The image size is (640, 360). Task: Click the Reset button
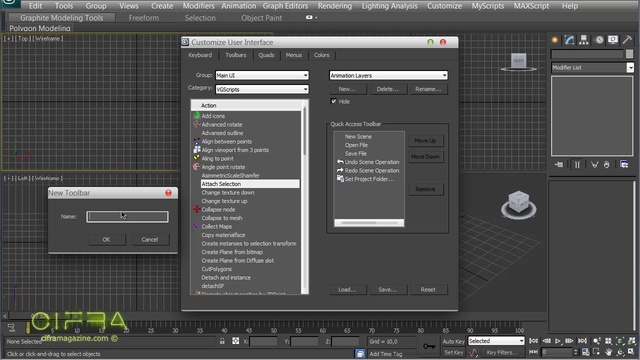click(x=428, y=289)
